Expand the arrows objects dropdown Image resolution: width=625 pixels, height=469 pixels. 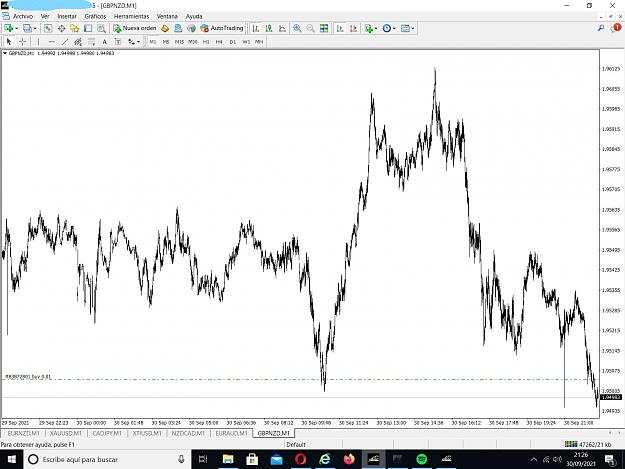tap(138, 41)
